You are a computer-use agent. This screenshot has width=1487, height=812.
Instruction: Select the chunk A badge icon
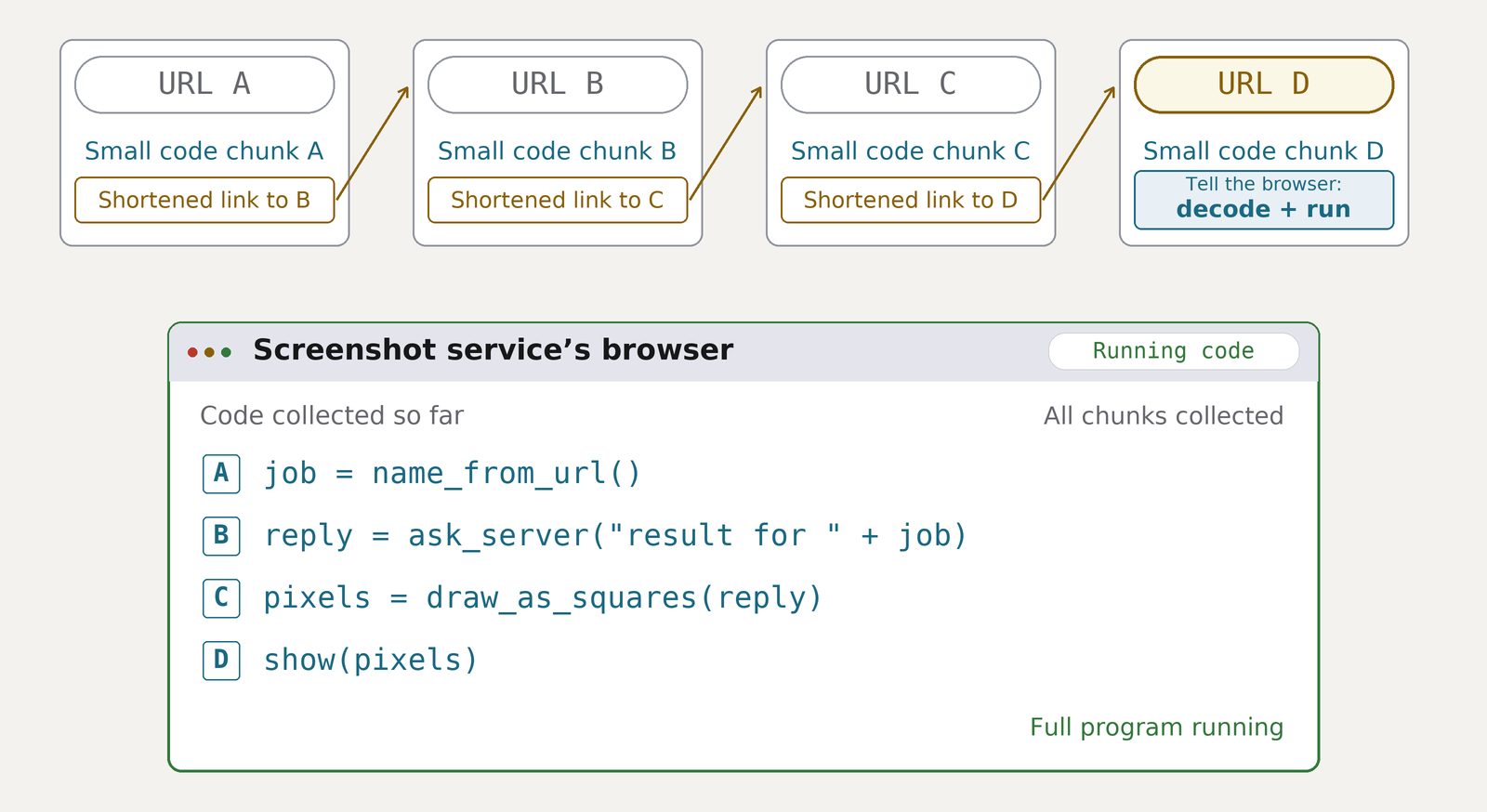(221, 474)
